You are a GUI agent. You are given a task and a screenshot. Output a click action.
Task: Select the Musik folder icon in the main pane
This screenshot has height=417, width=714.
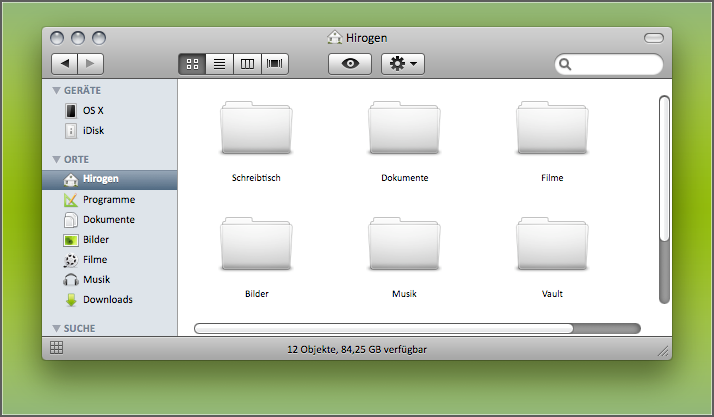pos(404,244)
